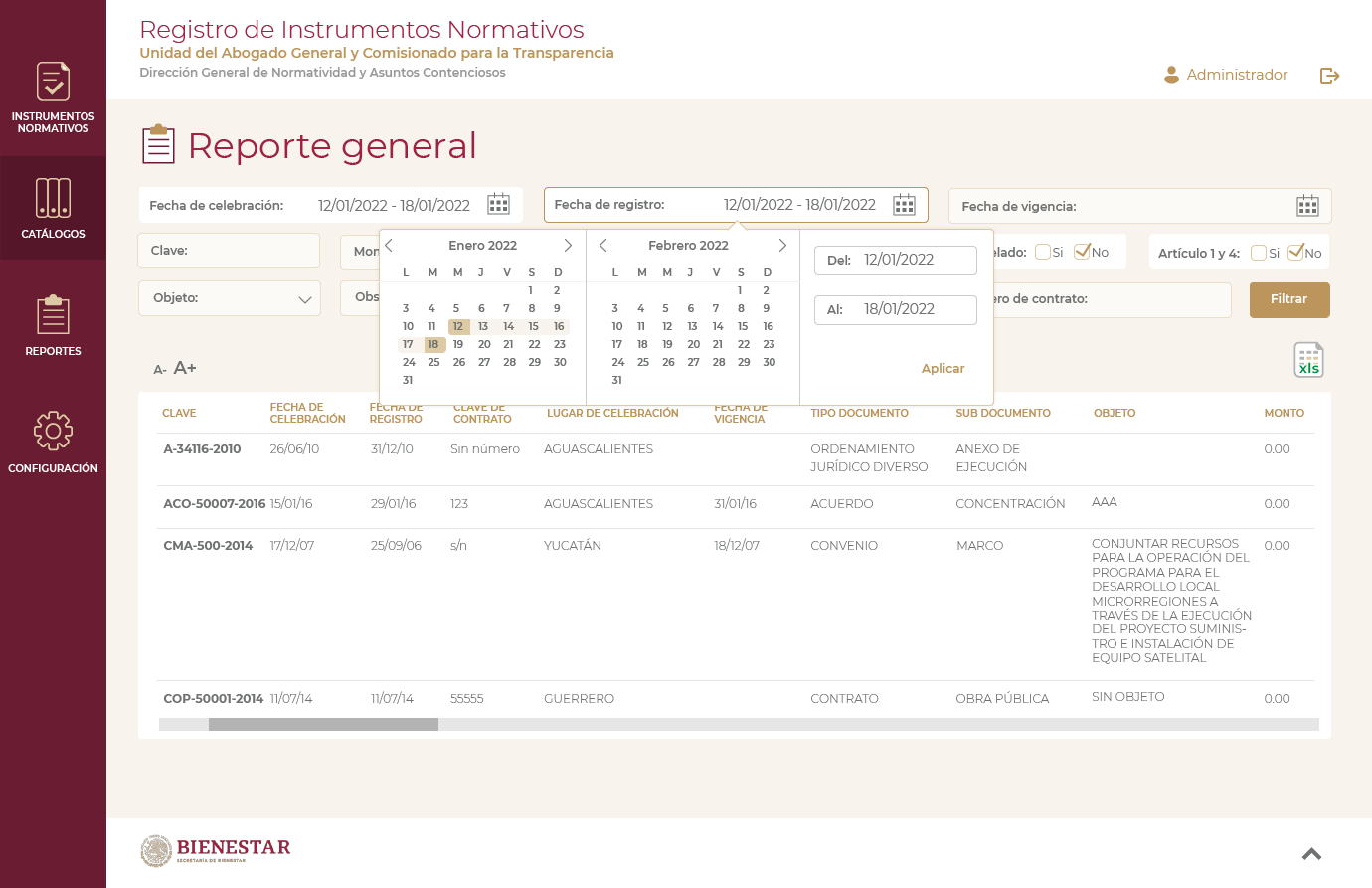Go to previous month before Enero 2022
1372x888 pixels.
(389, 245)
